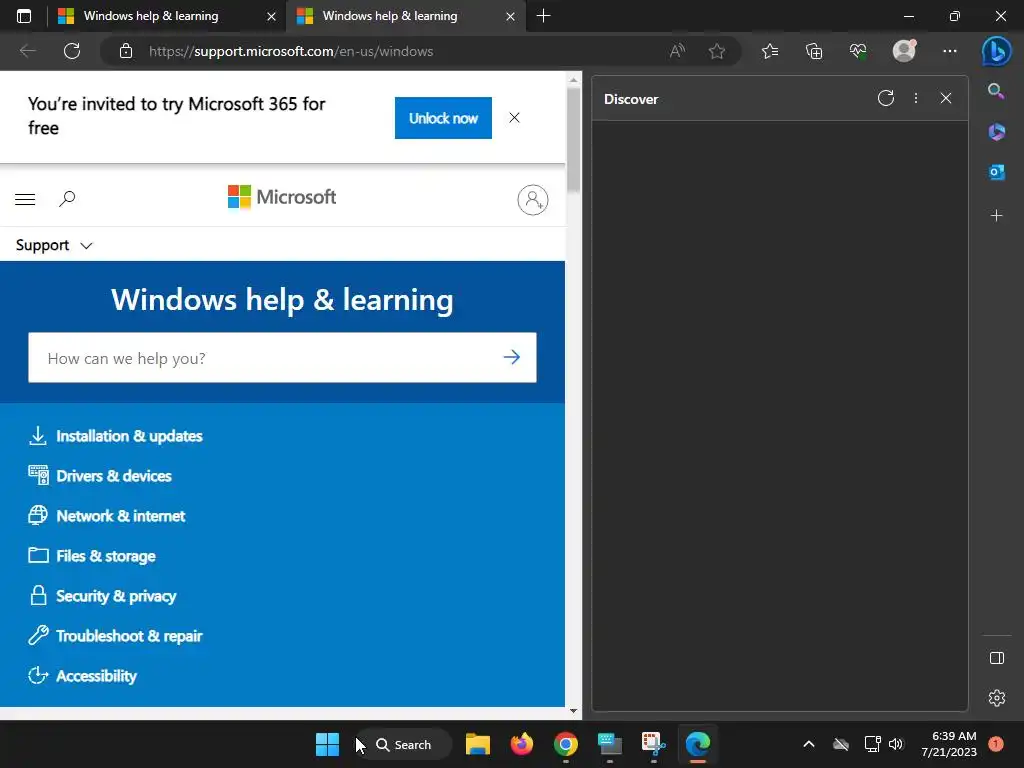Open Collections icon in toolbar
Screen dimensions: 1024x768
click(814, 51)
